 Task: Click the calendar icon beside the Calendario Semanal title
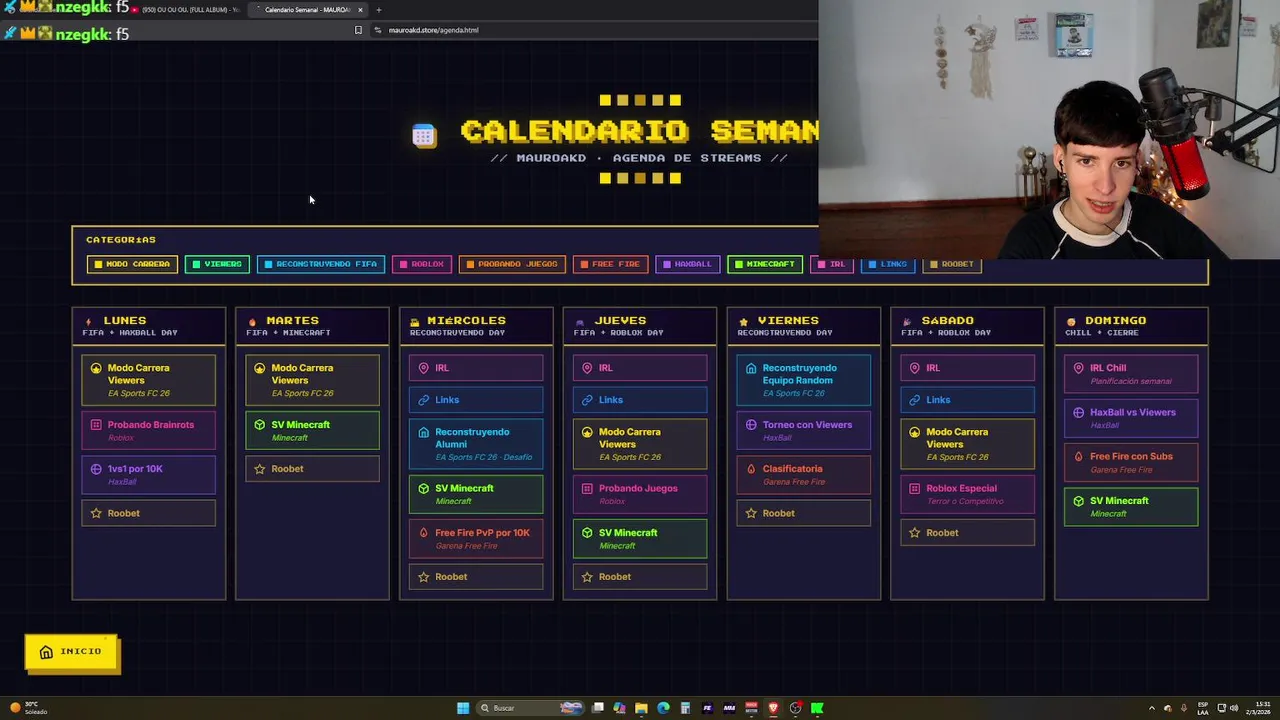423,136
